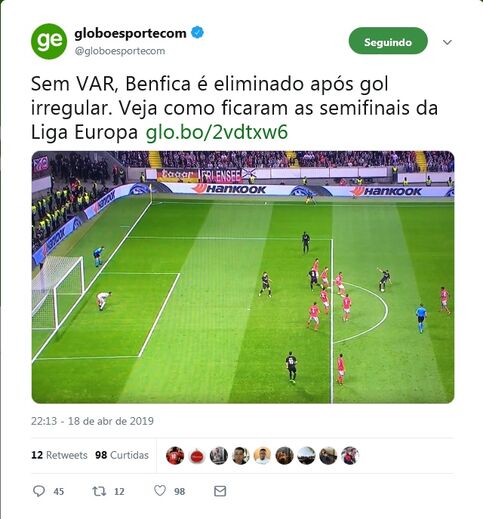Viewport: 483px width, 519px height.
Task: Click the reply speech bubble icon
Action: pos(39,491)
